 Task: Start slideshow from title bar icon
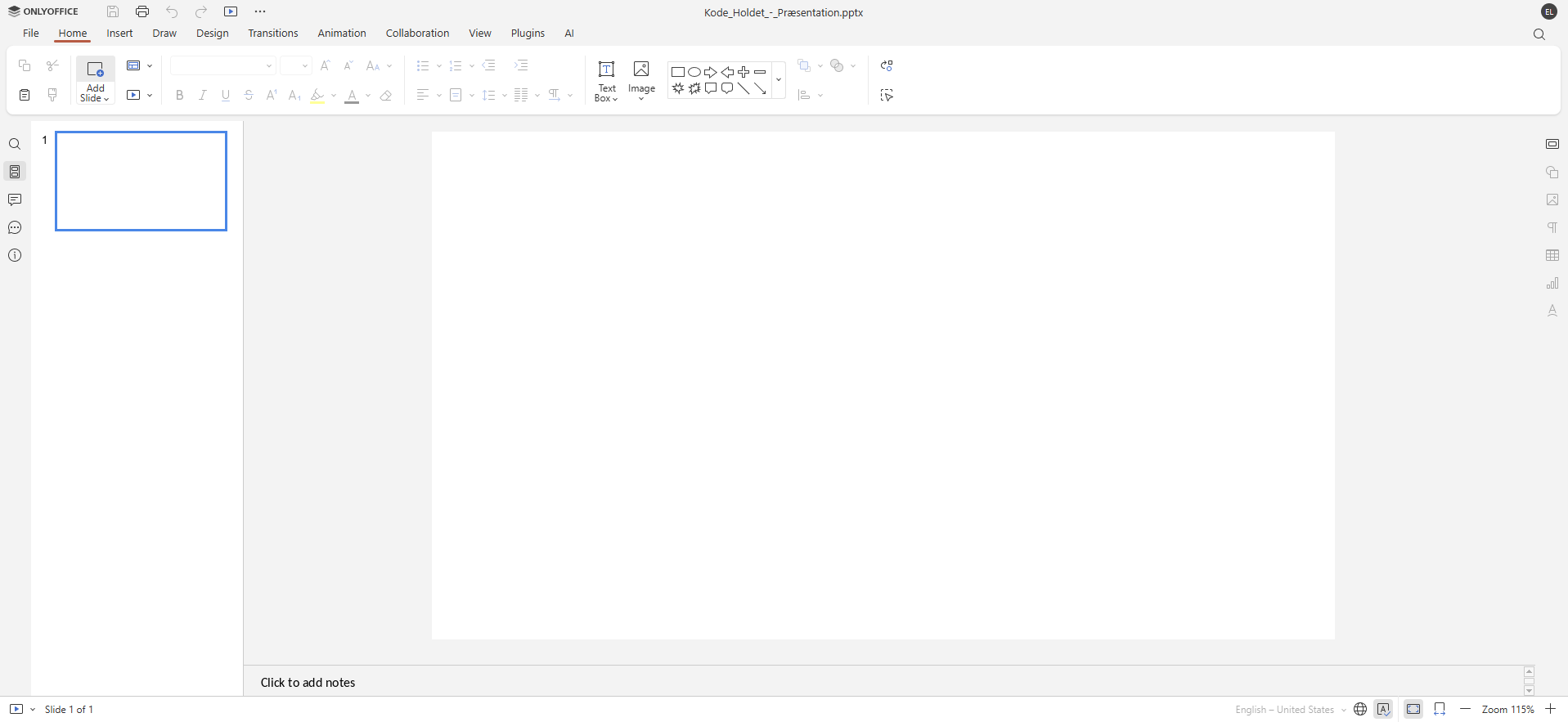click(231, 11)
